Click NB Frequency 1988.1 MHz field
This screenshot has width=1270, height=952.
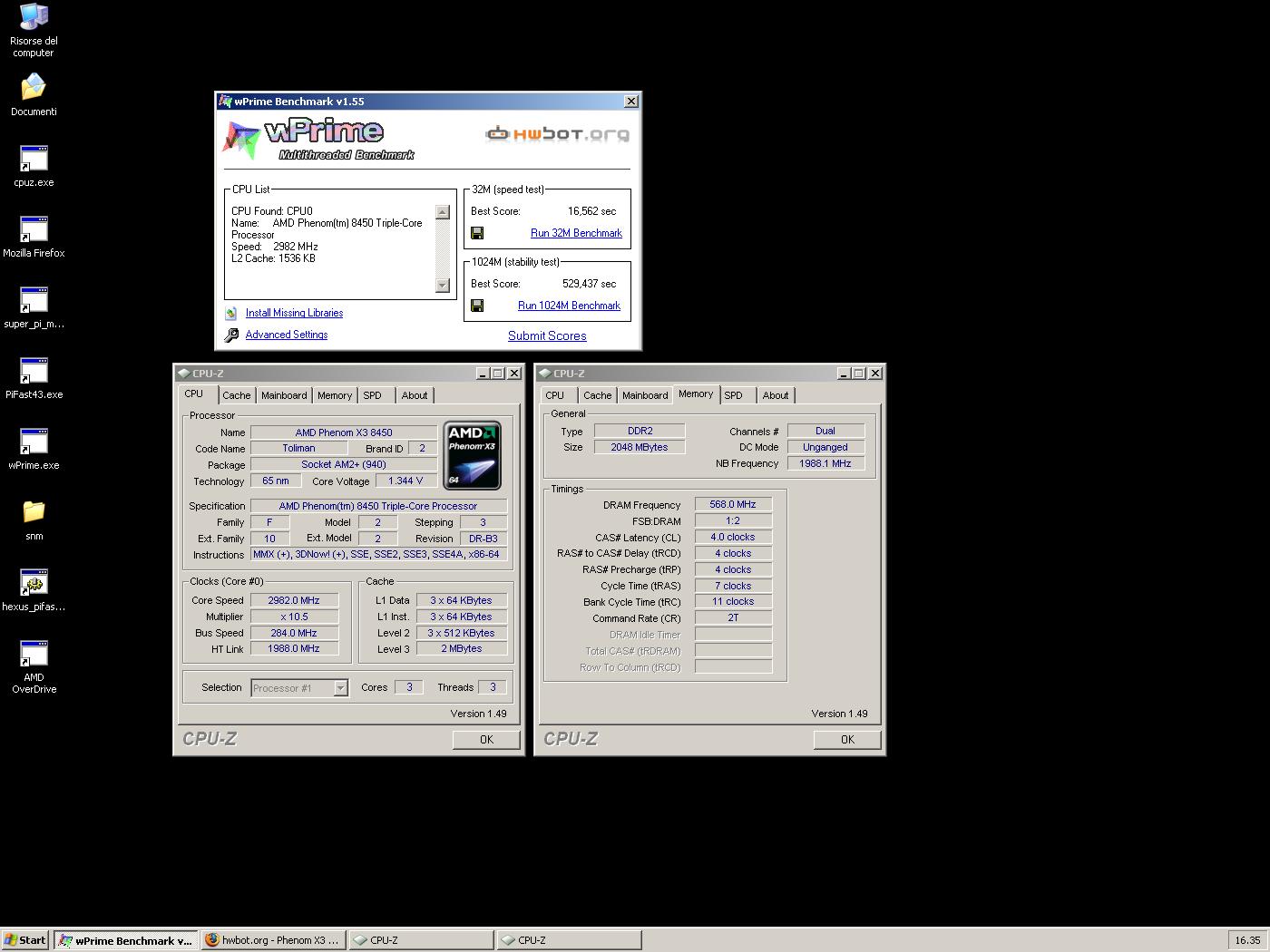tap(825, 463)
